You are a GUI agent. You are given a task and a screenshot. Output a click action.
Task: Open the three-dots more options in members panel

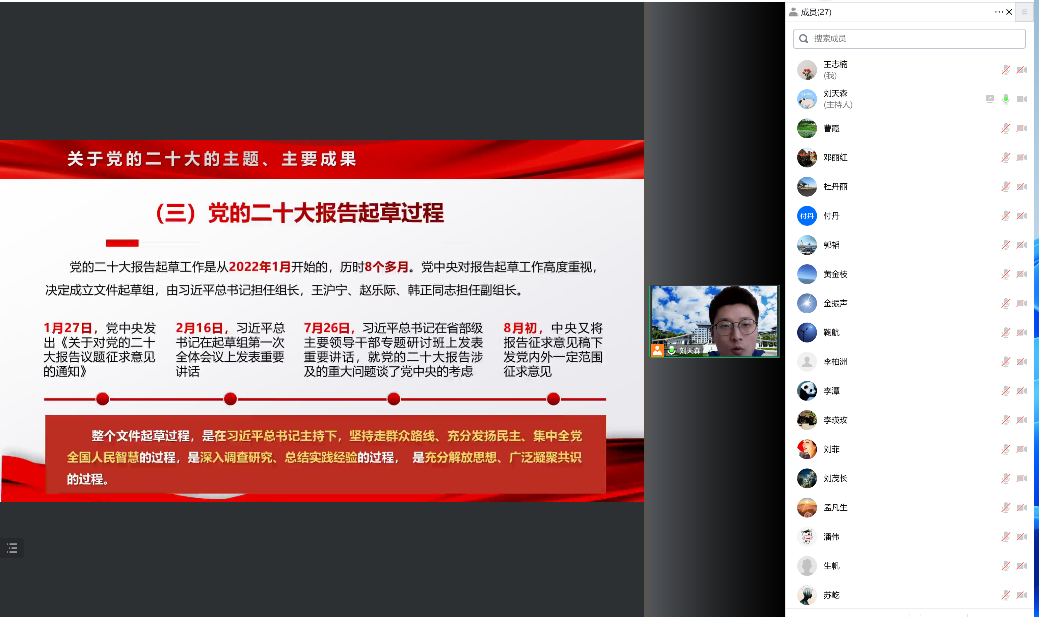[x=998, y=12]
